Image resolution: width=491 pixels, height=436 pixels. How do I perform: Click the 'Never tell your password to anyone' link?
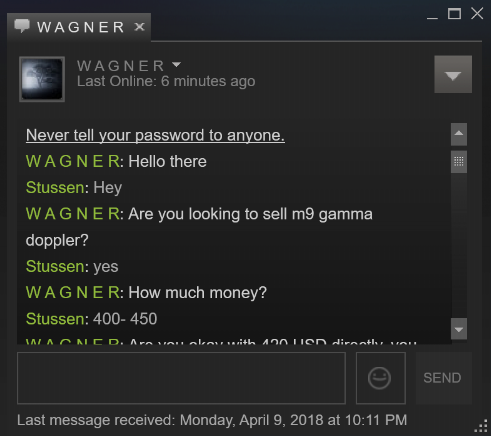tap(155, 135)
